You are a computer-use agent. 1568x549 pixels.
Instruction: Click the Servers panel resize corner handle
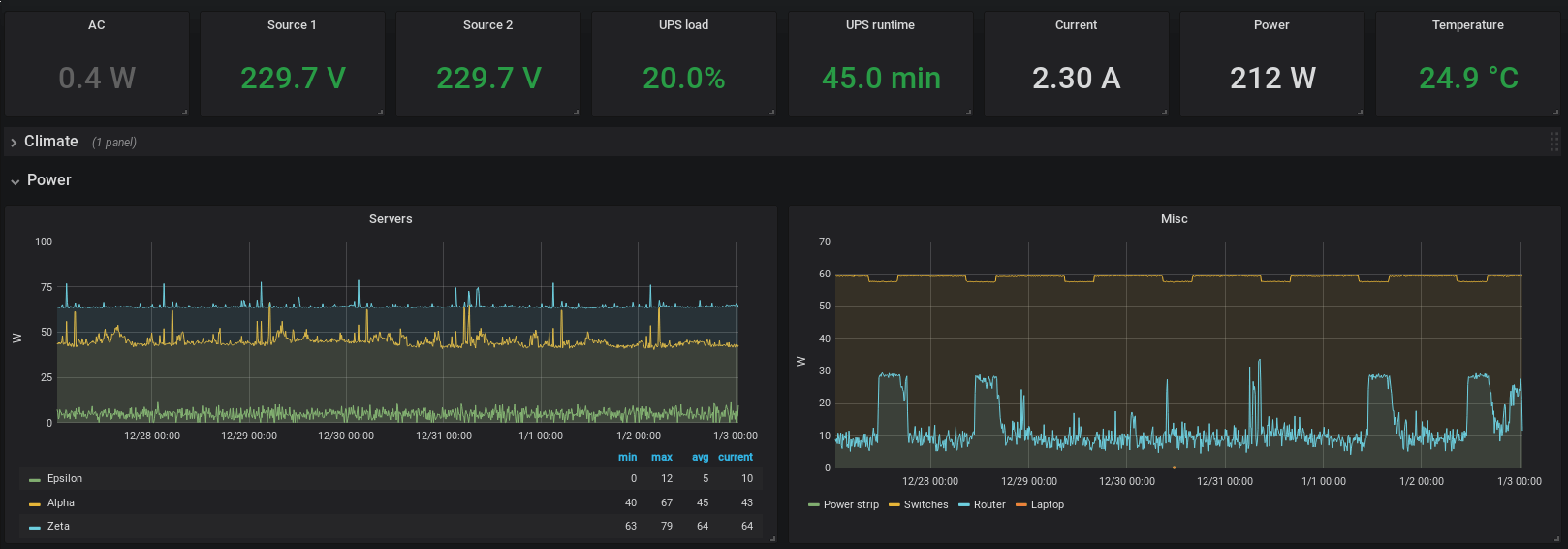[772, 538]
